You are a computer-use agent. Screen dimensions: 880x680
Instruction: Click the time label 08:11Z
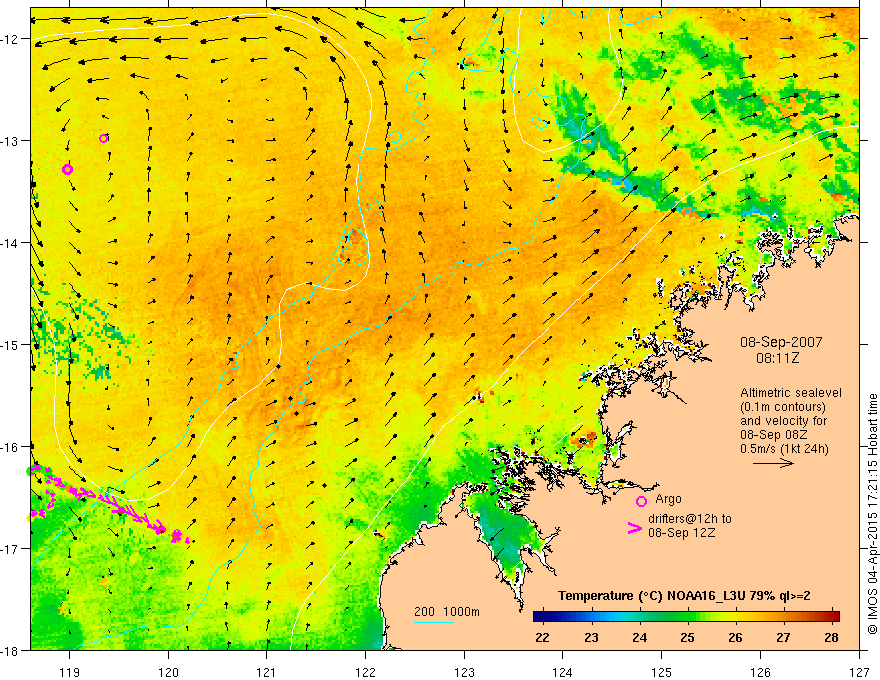coord(777,358)
